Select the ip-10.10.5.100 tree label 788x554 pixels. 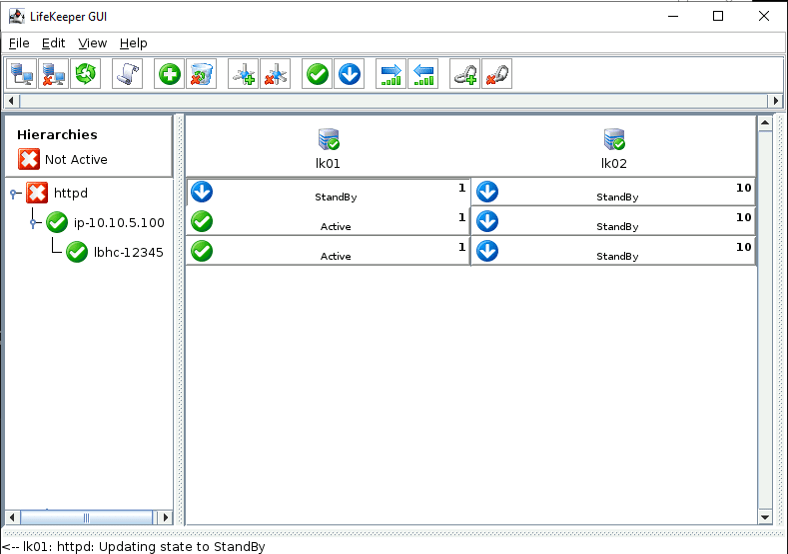pyautogui.click(x=119, y=223)
